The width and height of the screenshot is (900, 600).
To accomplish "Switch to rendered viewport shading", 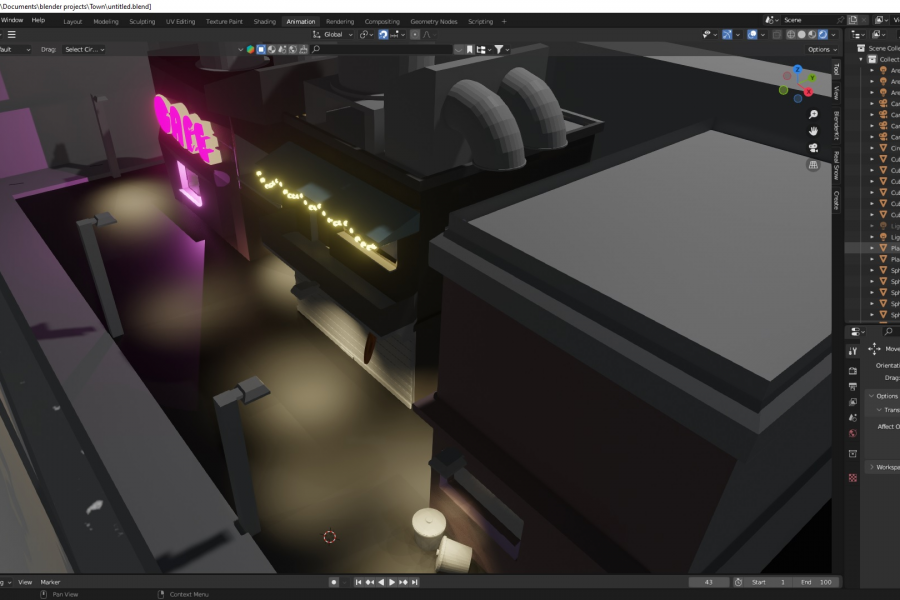I will (823, 34).
